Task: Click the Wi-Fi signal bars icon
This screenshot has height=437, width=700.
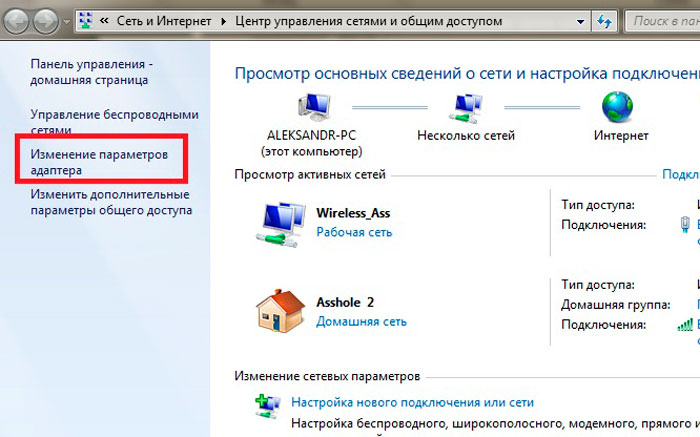Action: point(685,325)
